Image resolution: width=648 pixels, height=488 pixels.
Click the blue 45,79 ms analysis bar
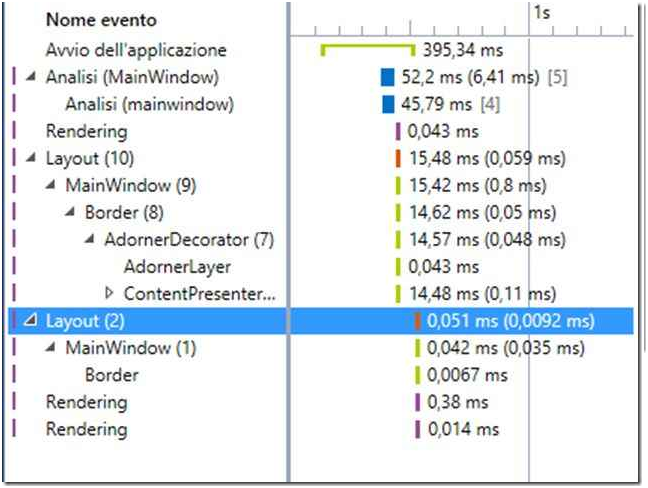click(388, 104)
